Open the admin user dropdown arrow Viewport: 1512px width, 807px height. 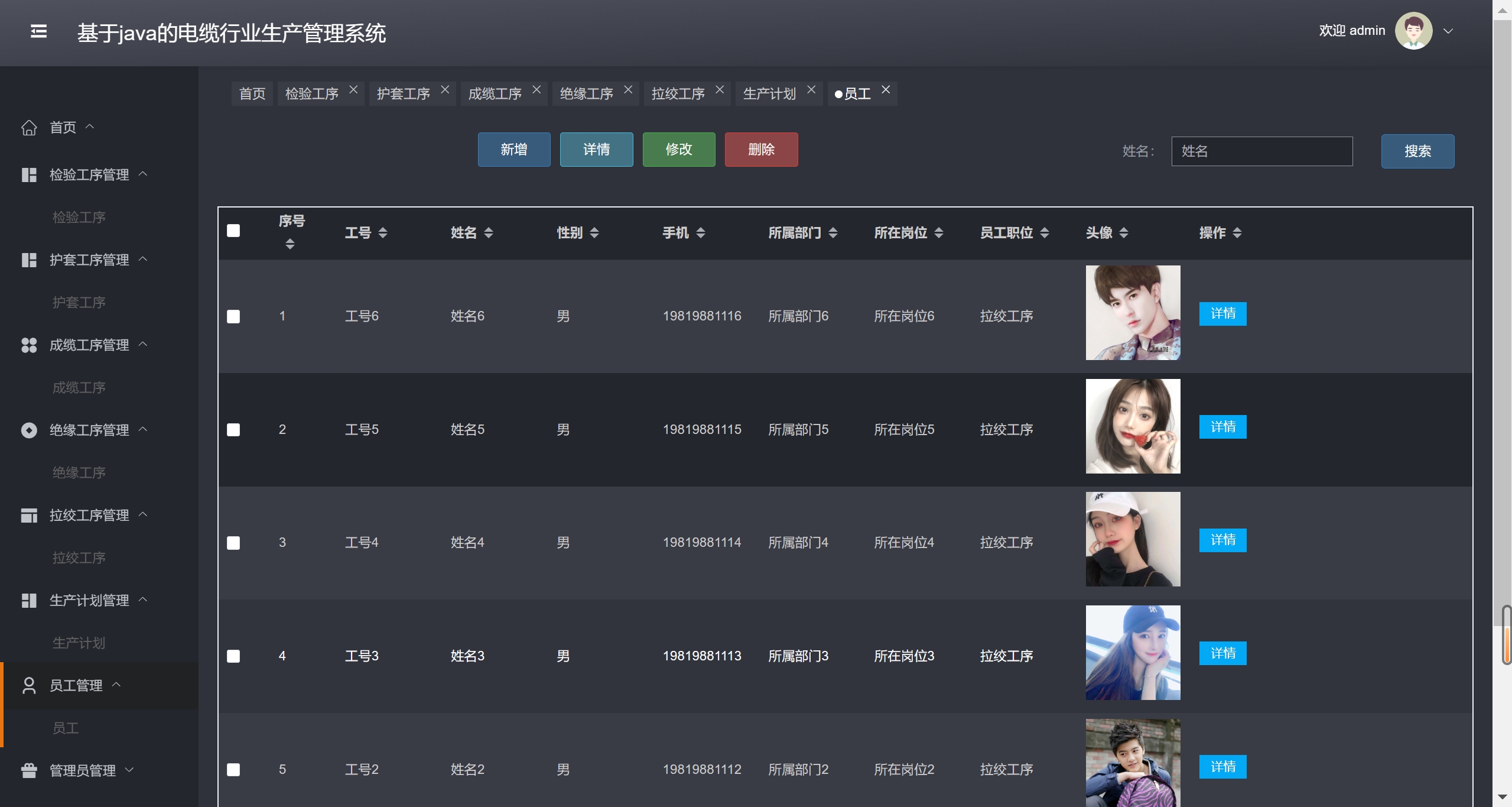pos(1448,31)
